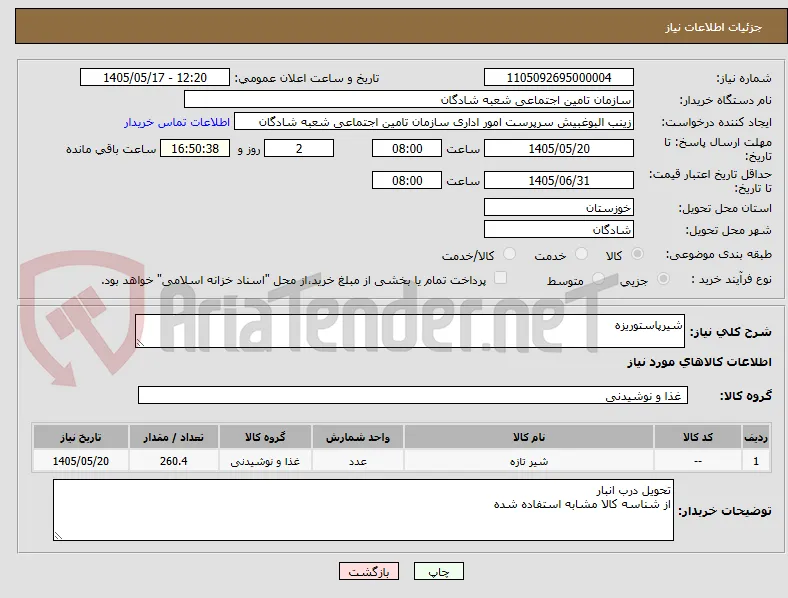
Task: Click the need date cell 1405/05/20 in table
Action: pos(80,460)
